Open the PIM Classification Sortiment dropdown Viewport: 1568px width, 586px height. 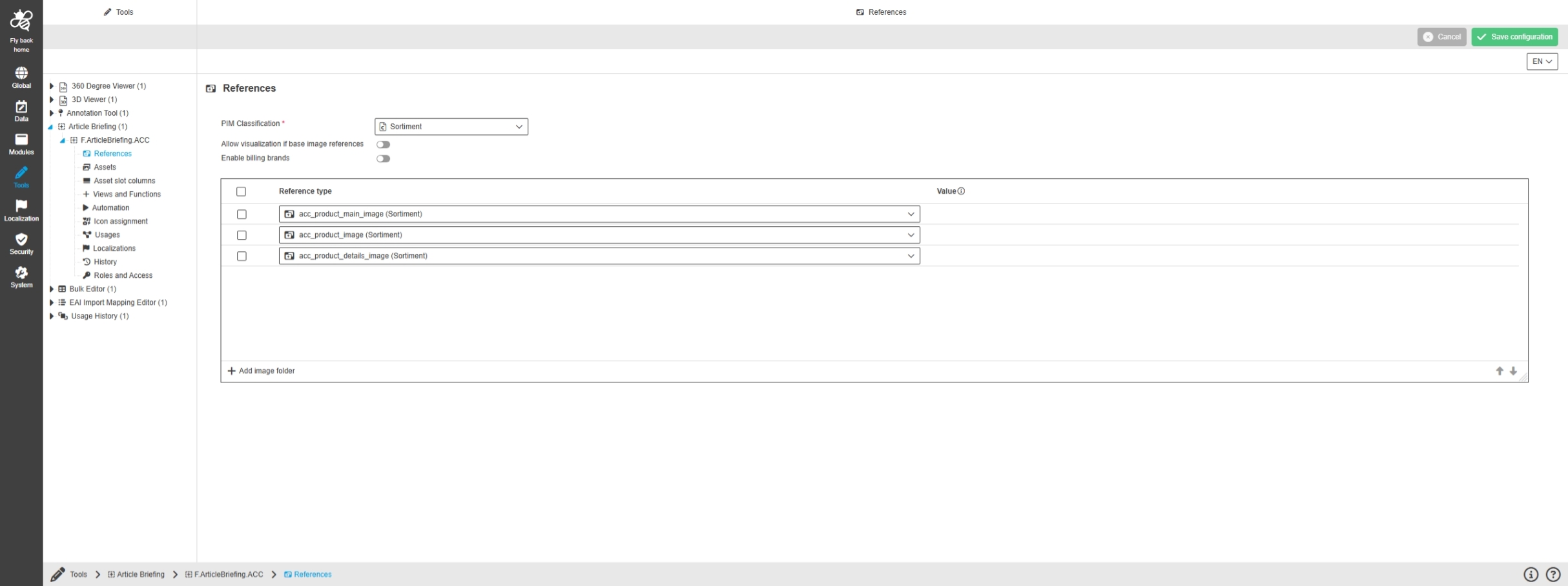click(x=451, y=127)
